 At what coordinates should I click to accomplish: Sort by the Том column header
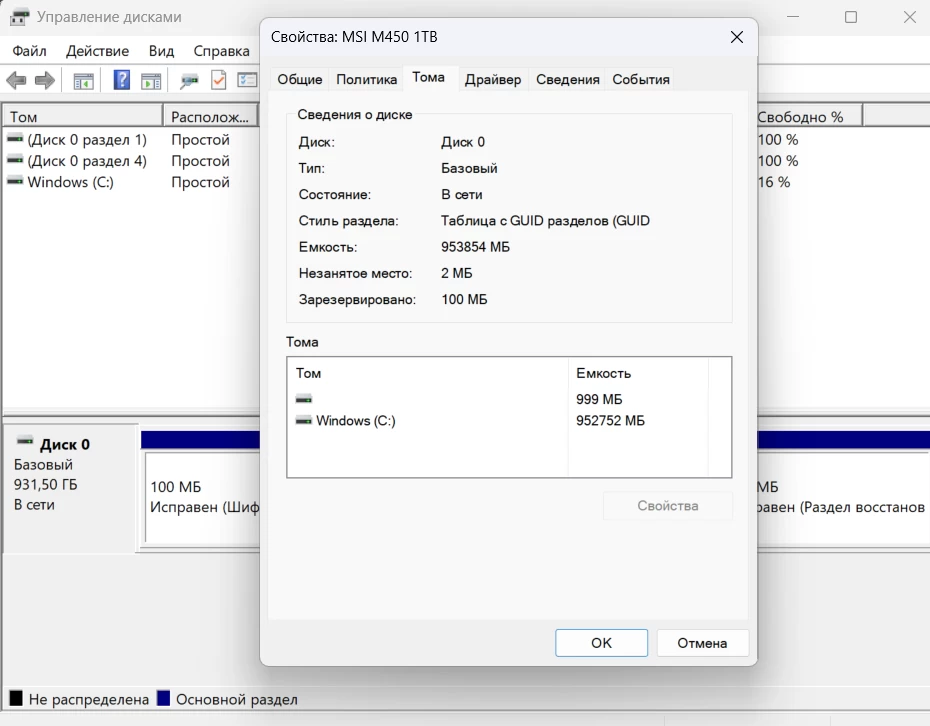[80, 116]
